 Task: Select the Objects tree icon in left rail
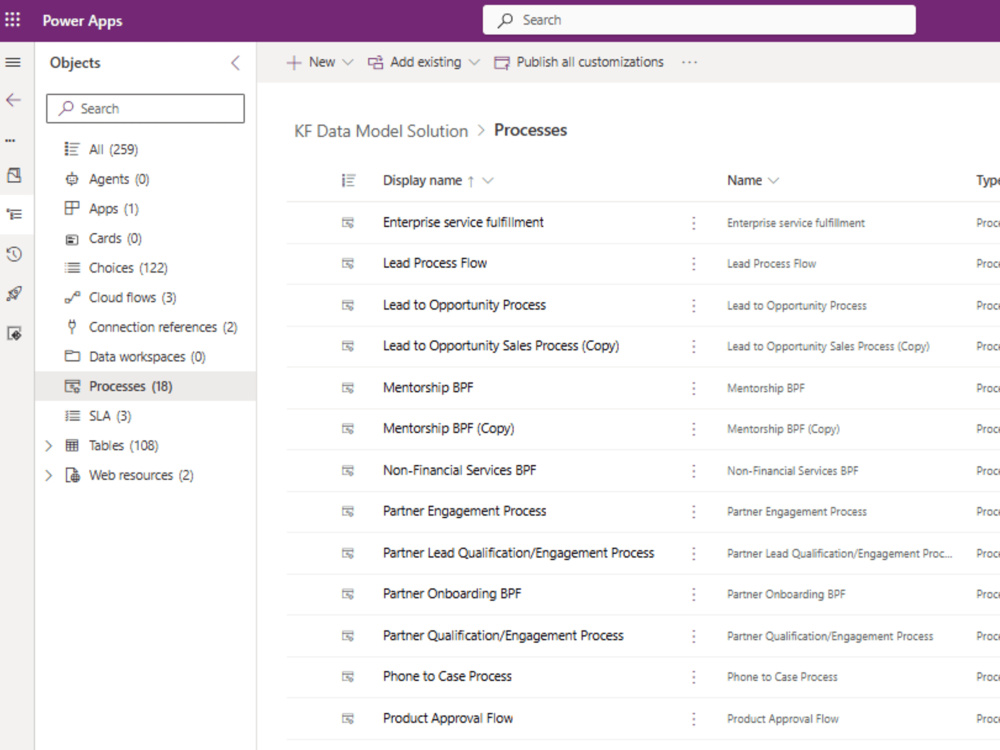click(14, 214)
